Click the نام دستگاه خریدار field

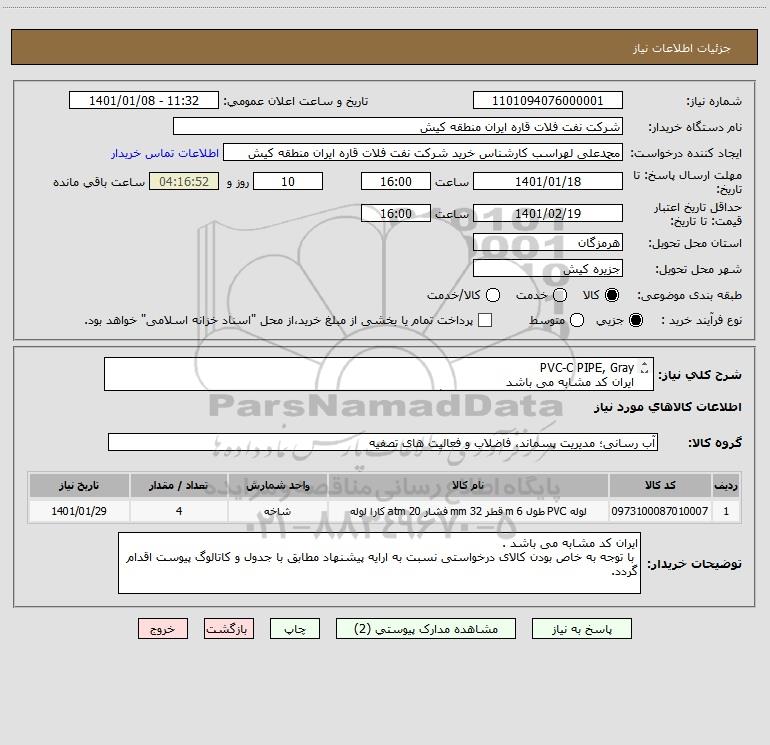[x=398, y=127]
